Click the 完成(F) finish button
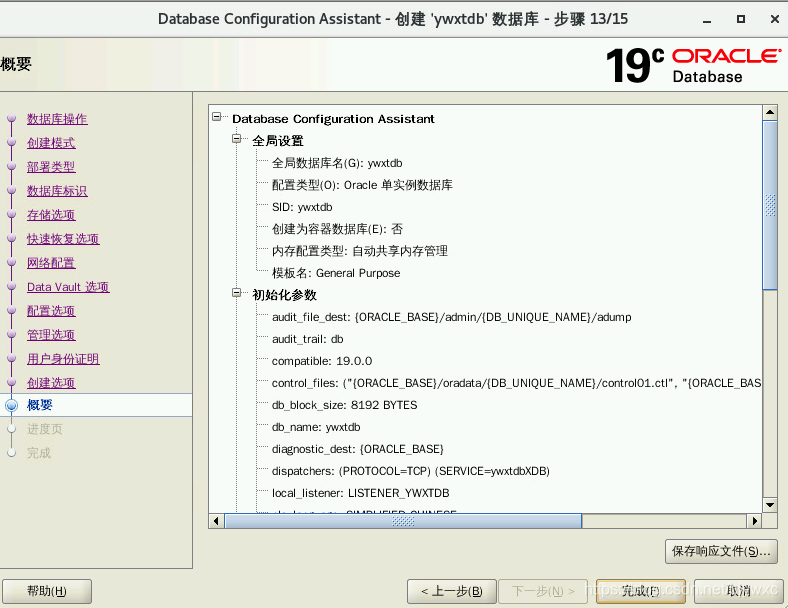The image size is (788, 608). tap(641, 591)
